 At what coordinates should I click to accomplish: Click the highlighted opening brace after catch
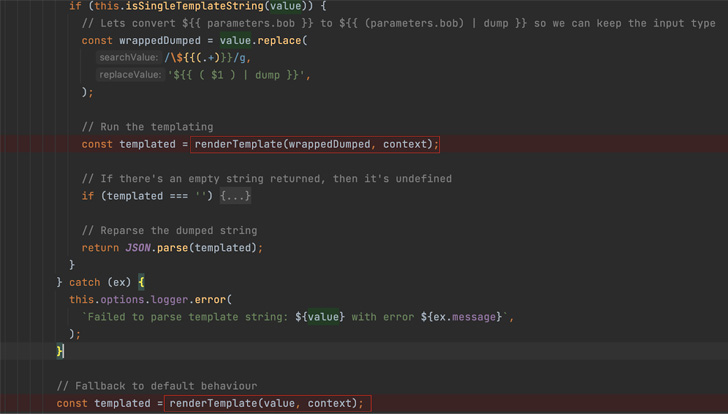coord(141,282)
